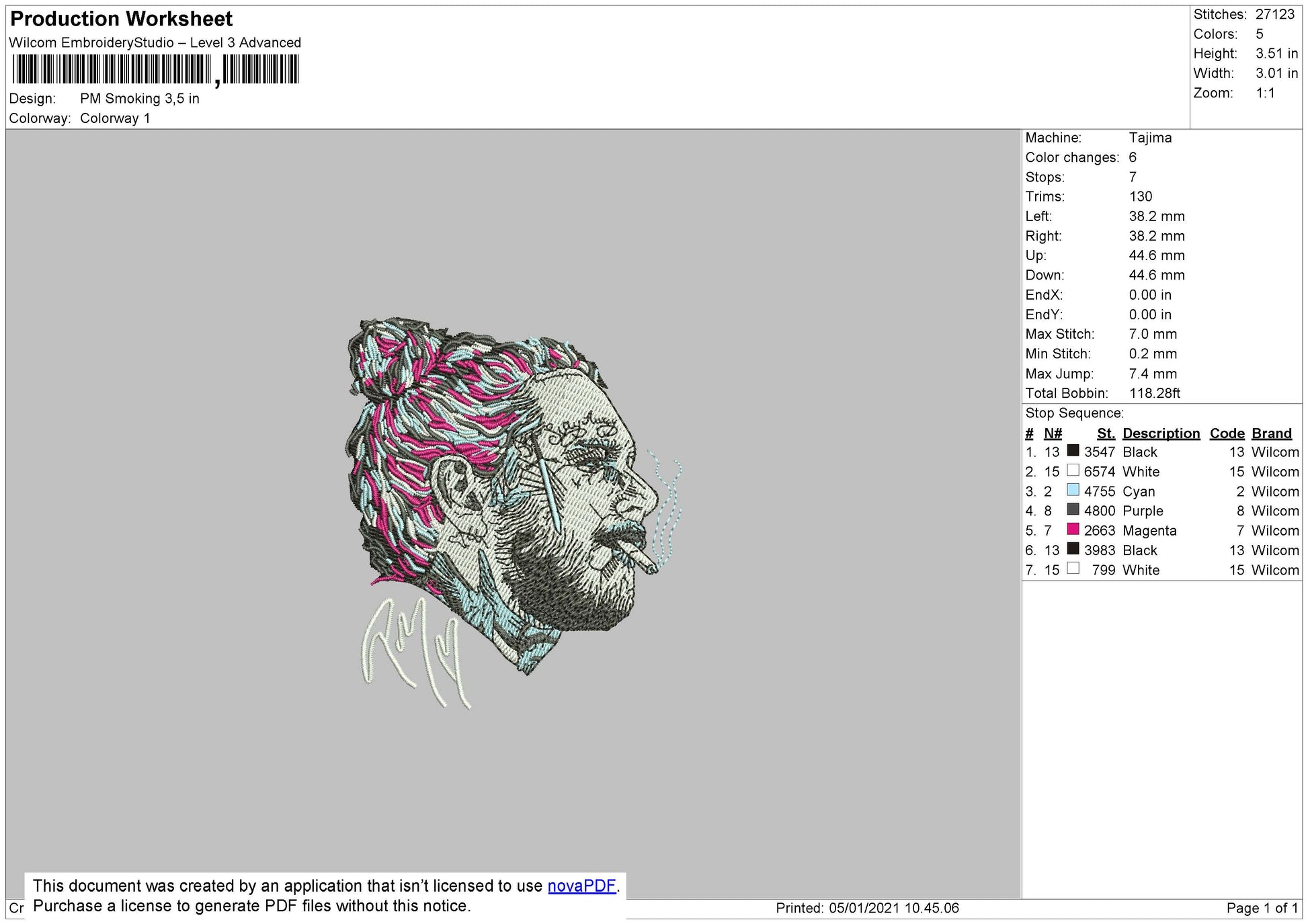Click the novaPDF hyperlink
This screenshot has height=924, width=1308.
[581, 886]
